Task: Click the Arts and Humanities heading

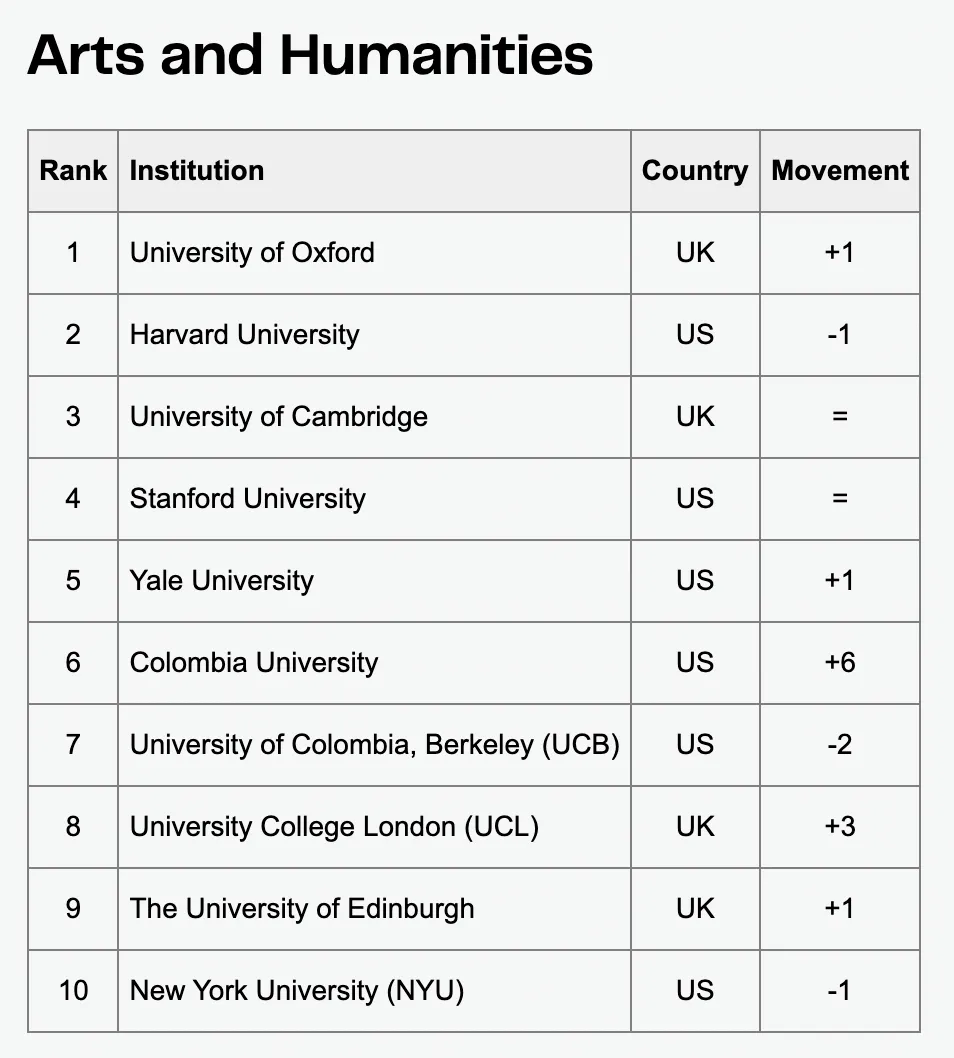Action: click(x=310, y=54)
